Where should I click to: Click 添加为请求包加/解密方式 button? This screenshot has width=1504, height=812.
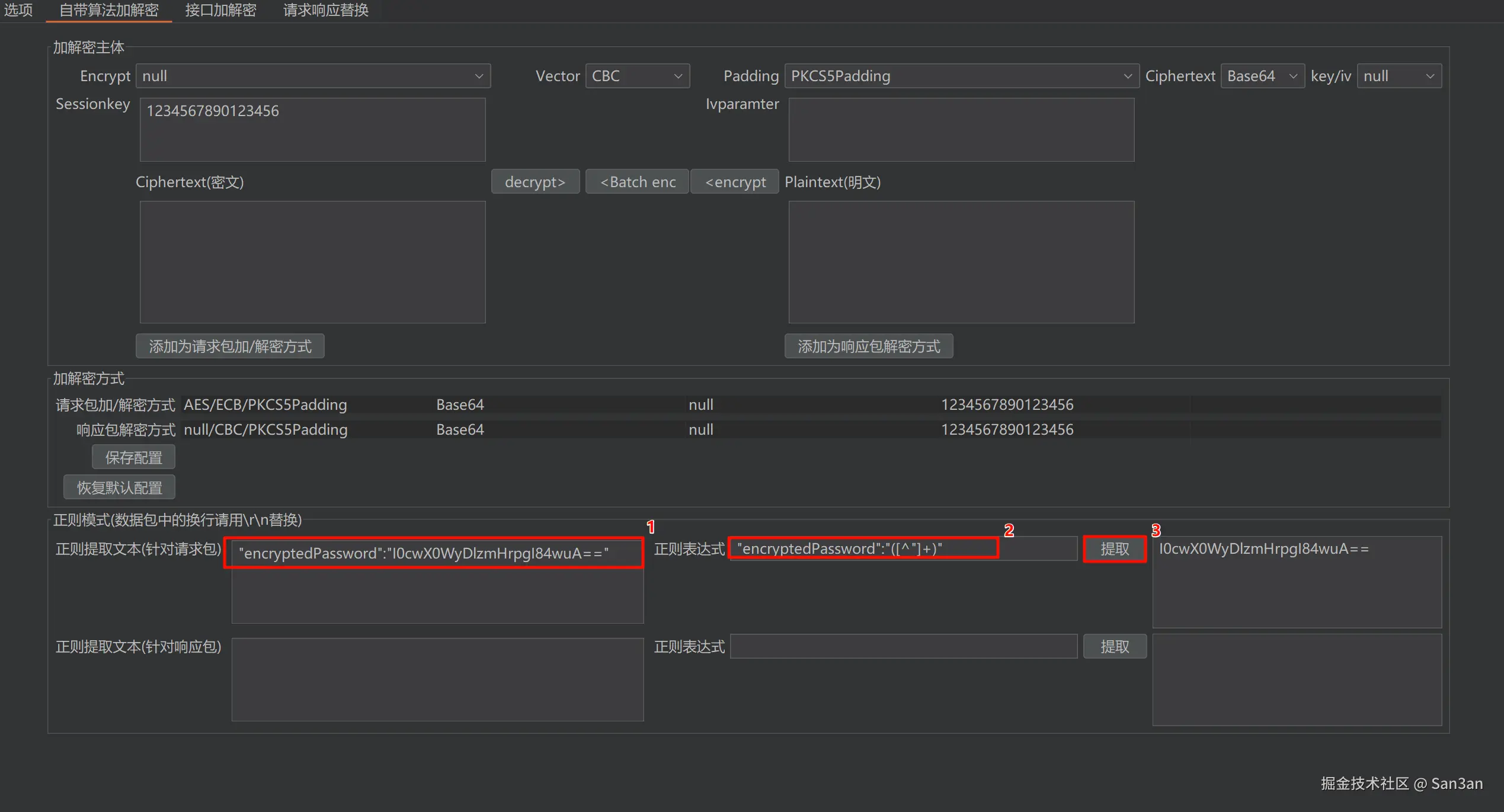[230, 346]
